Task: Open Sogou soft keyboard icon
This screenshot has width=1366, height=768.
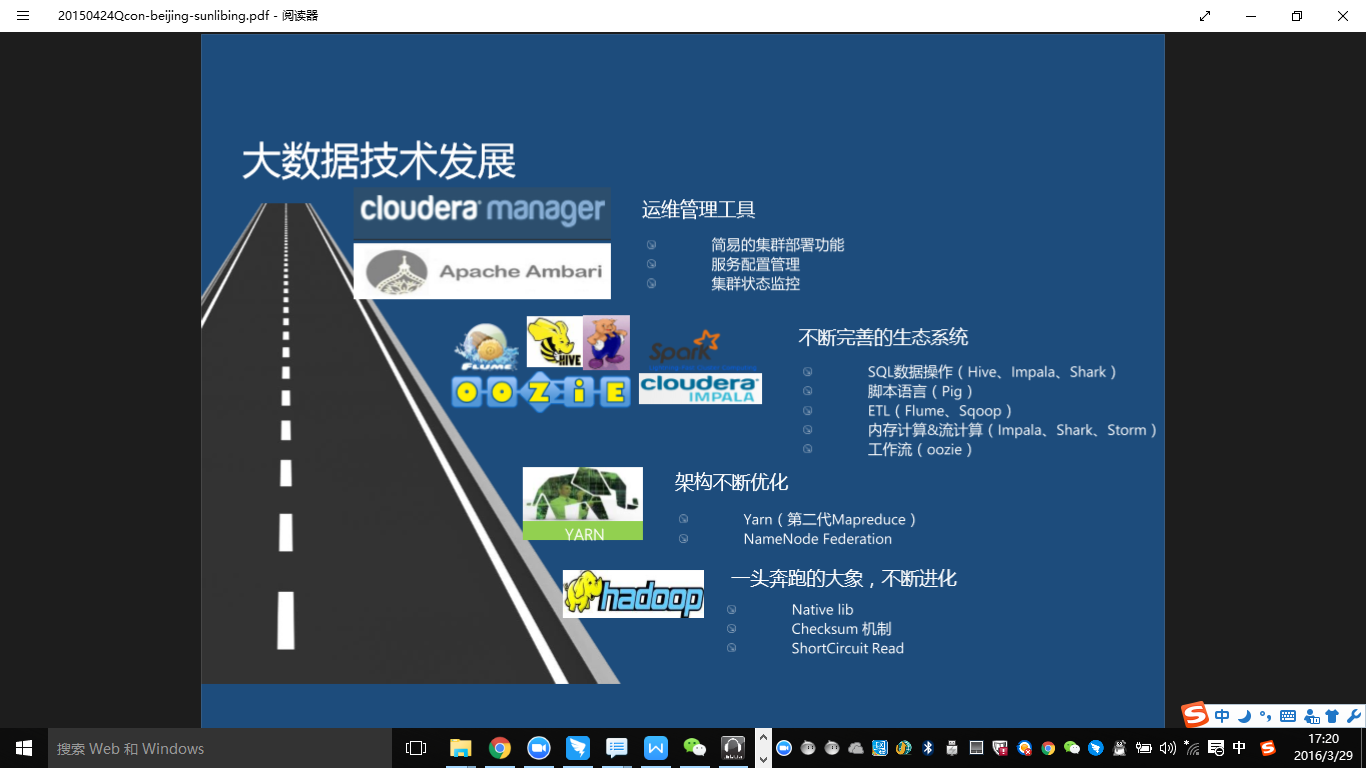Action: point(1288,716)
